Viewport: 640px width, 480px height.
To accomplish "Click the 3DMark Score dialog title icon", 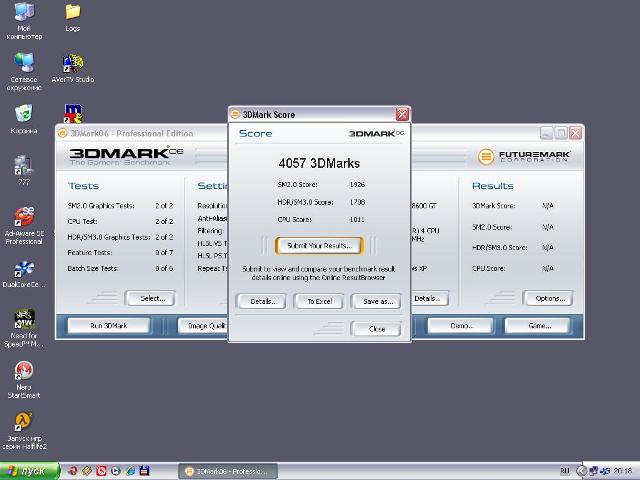I will click(x=235, y=114).
